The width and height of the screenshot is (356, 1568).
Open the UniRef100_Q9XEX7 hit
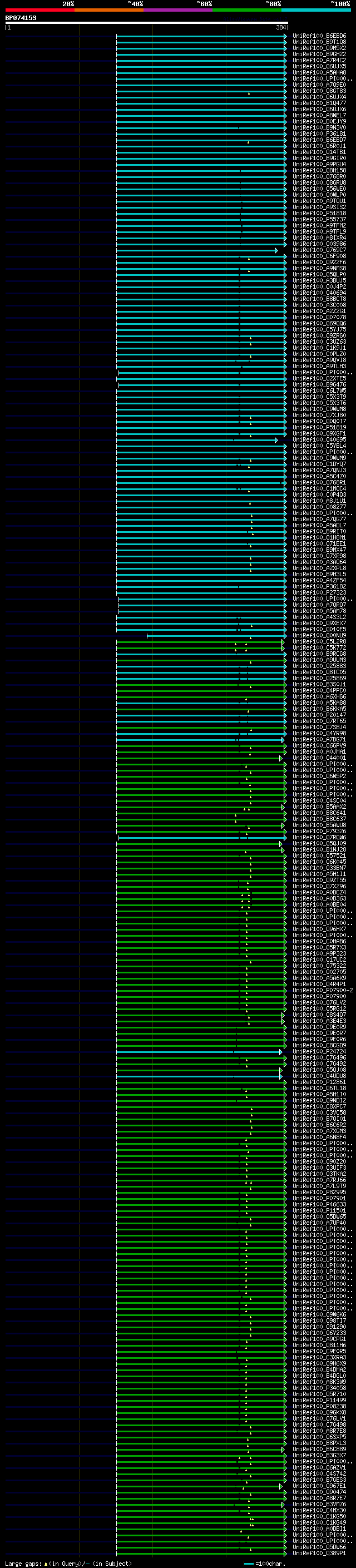(x=319, y=624)
